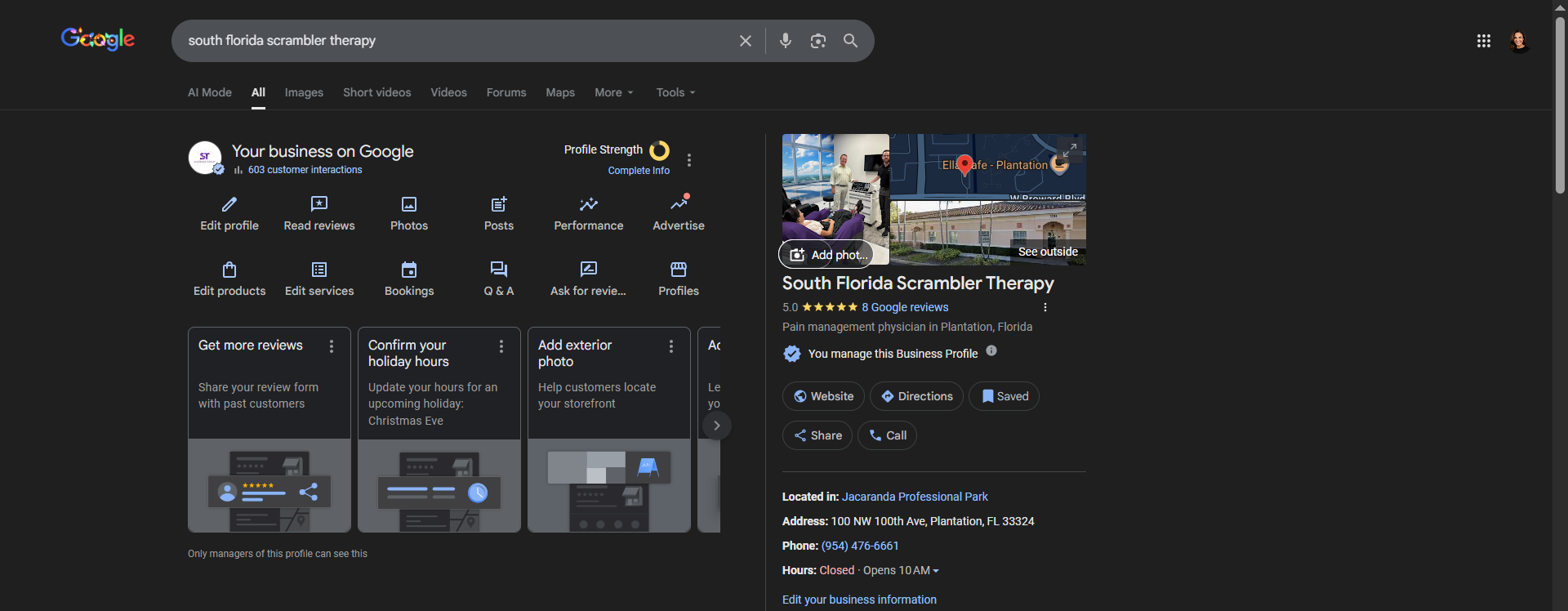
Task: Open Edit profile pencil option
Action: (x=229, y=214)
